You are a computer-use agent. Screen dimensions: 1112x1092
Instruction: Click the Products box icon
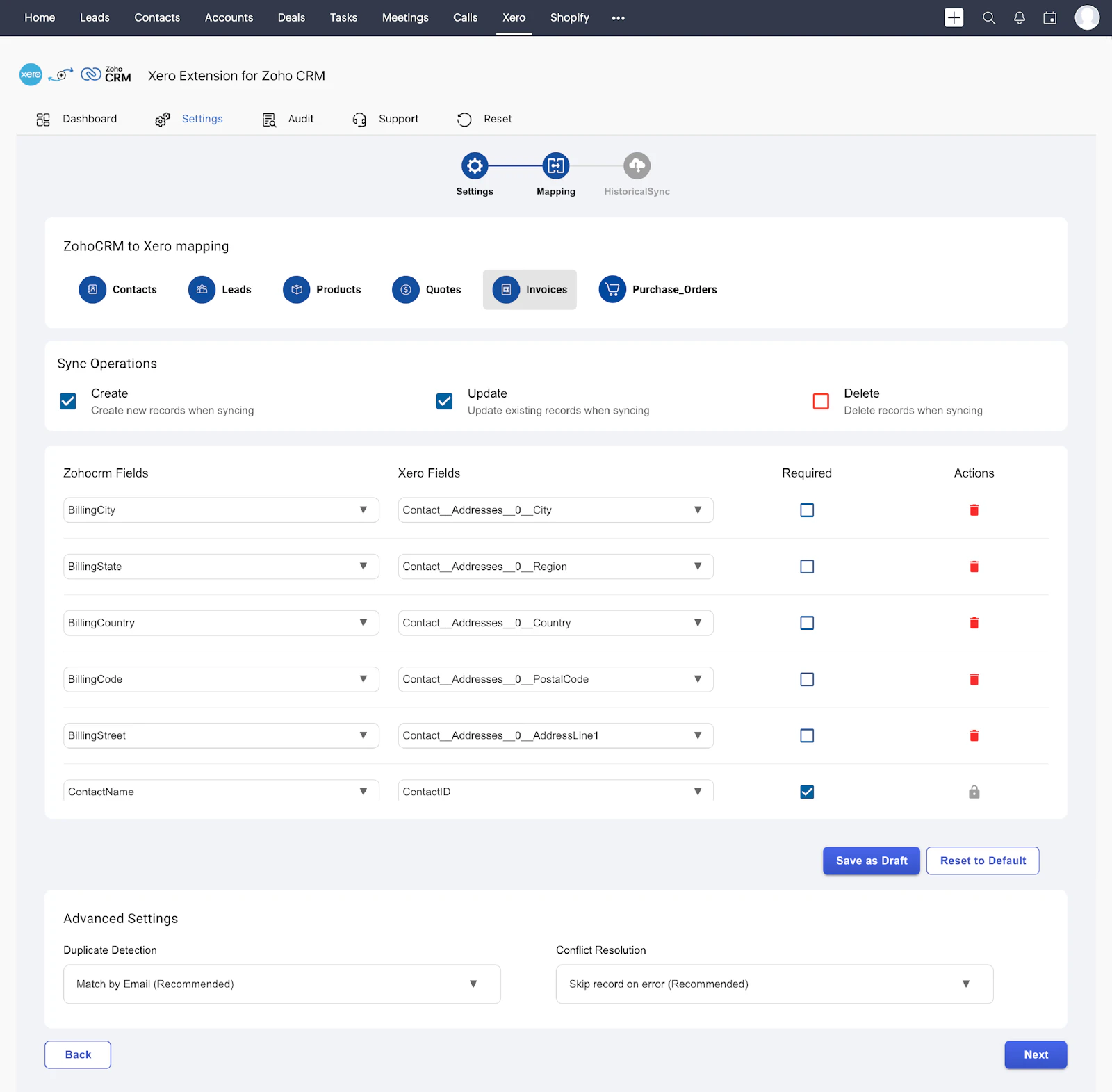coord(296,289)
